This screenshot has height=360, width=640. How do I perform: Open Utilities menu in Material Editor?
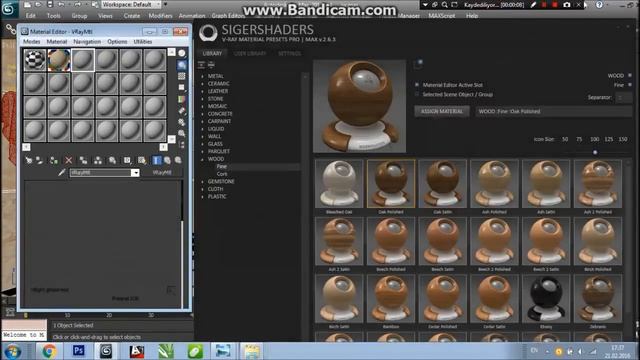click(x=143, y=42)
